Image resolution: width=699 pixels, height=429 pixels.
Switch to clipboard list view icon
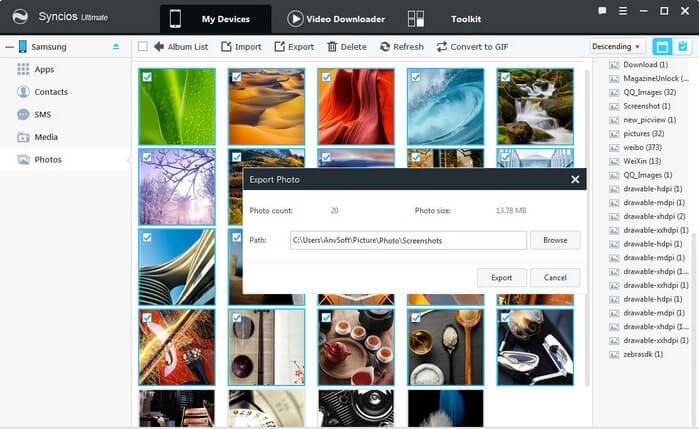(683, 46)
